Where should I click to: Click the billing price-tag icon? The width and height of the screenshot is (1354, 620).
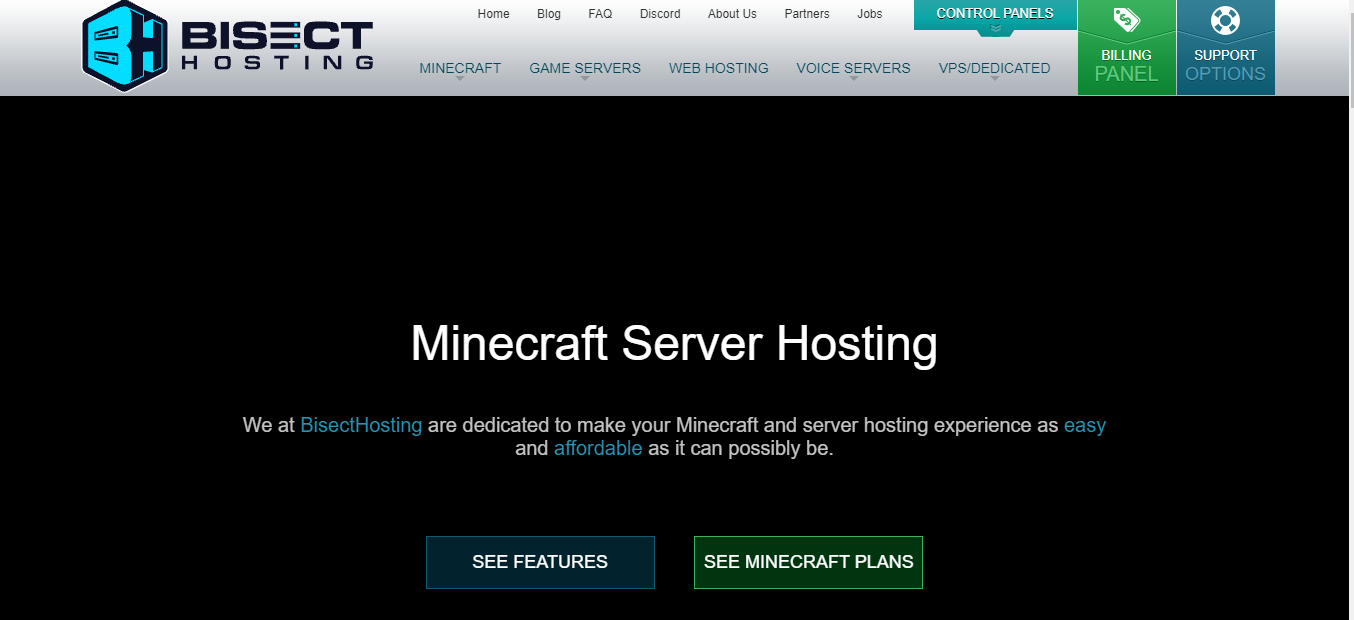click(x=1127, y=20)
